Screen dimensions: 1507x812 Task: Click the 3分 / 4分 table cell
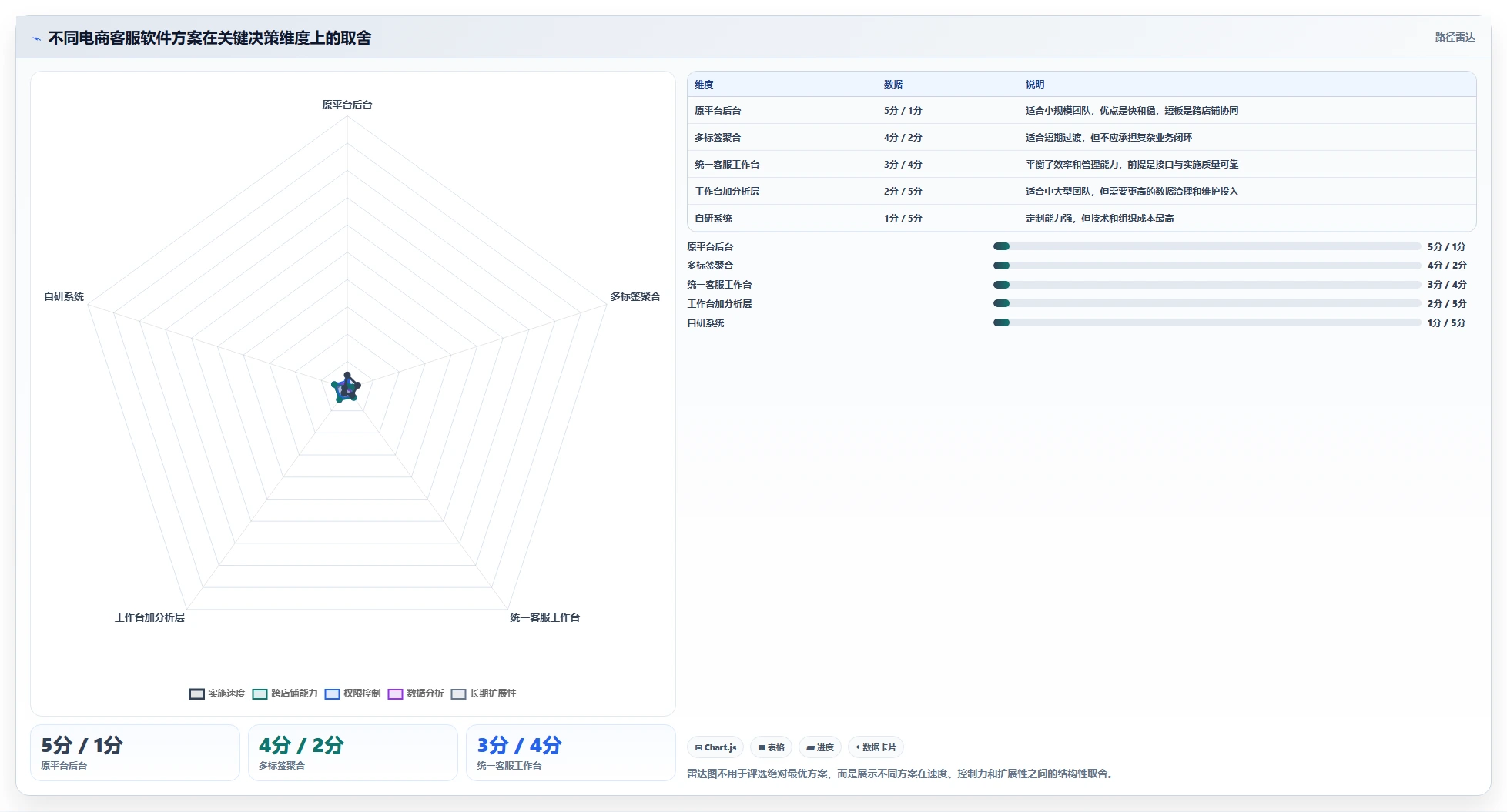pos(903,165)
